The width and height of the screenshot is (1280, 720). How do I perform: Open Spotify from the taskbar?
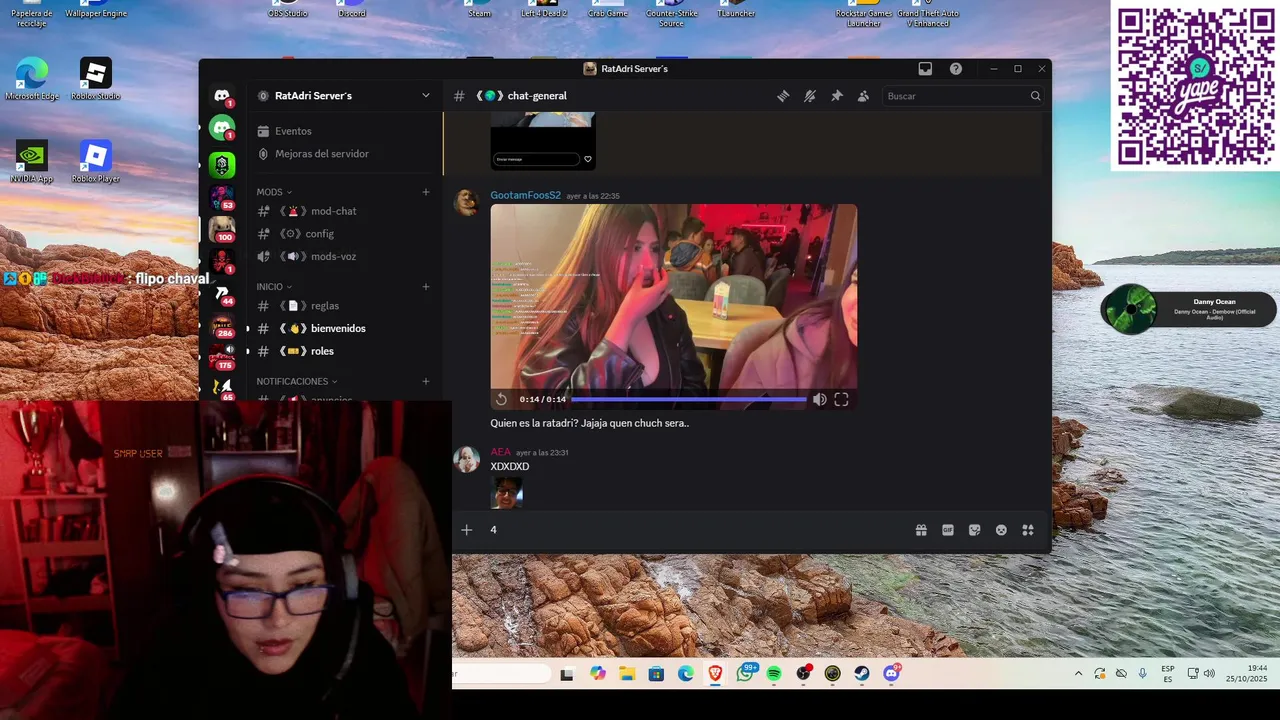click(774, 674)
